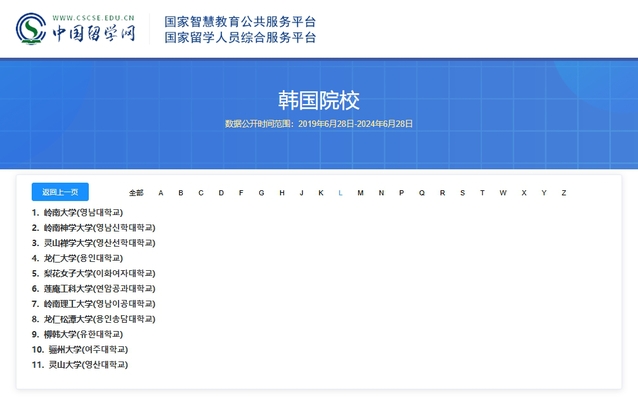
Task: Filter schools by letter M
Action: click(361, 193)
